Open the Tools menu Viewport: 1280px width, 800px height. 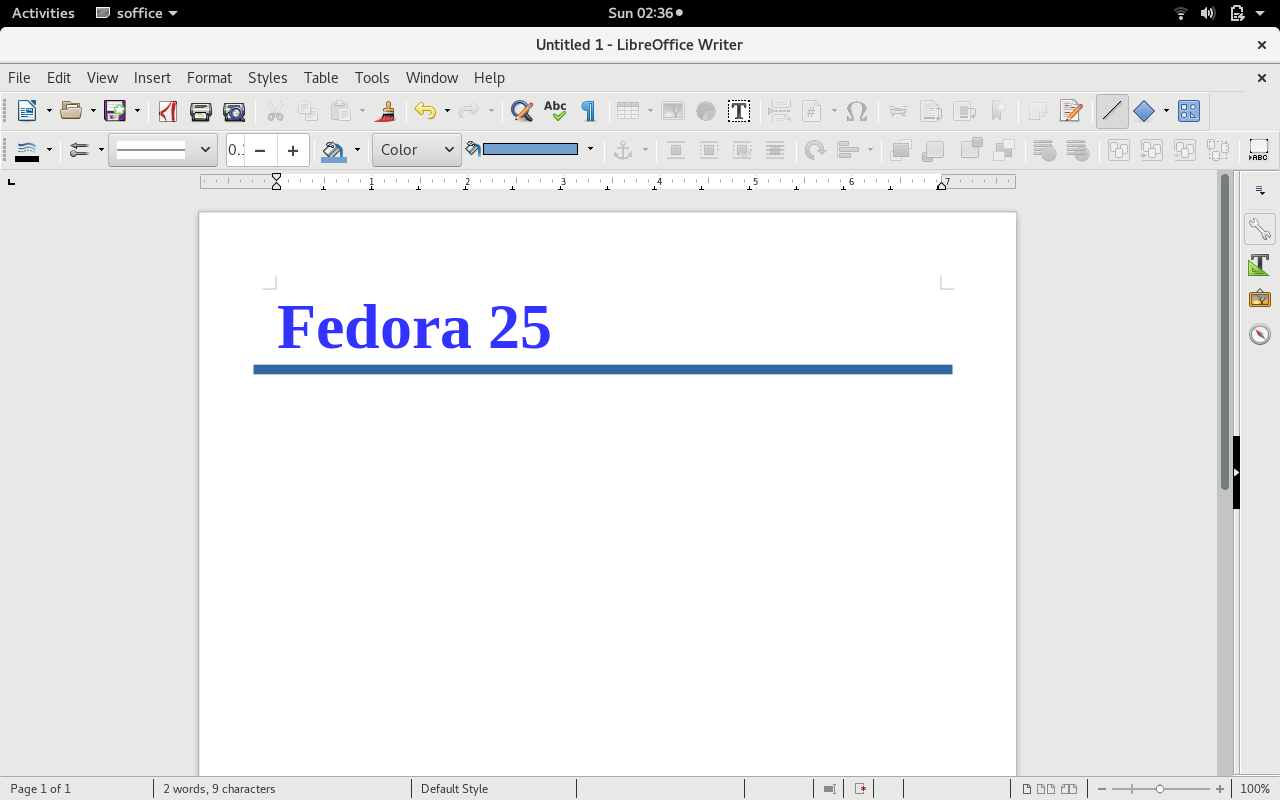(372, 78)
